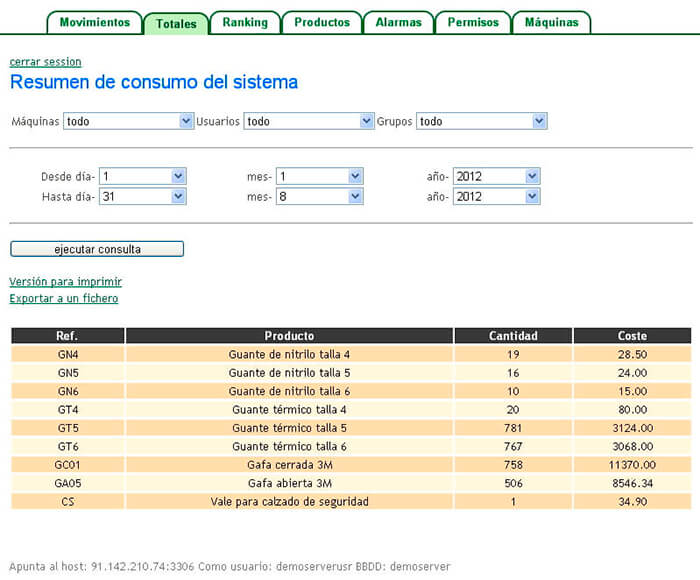
Task: Switch to the Ranking tab
Action: point(245,22)
